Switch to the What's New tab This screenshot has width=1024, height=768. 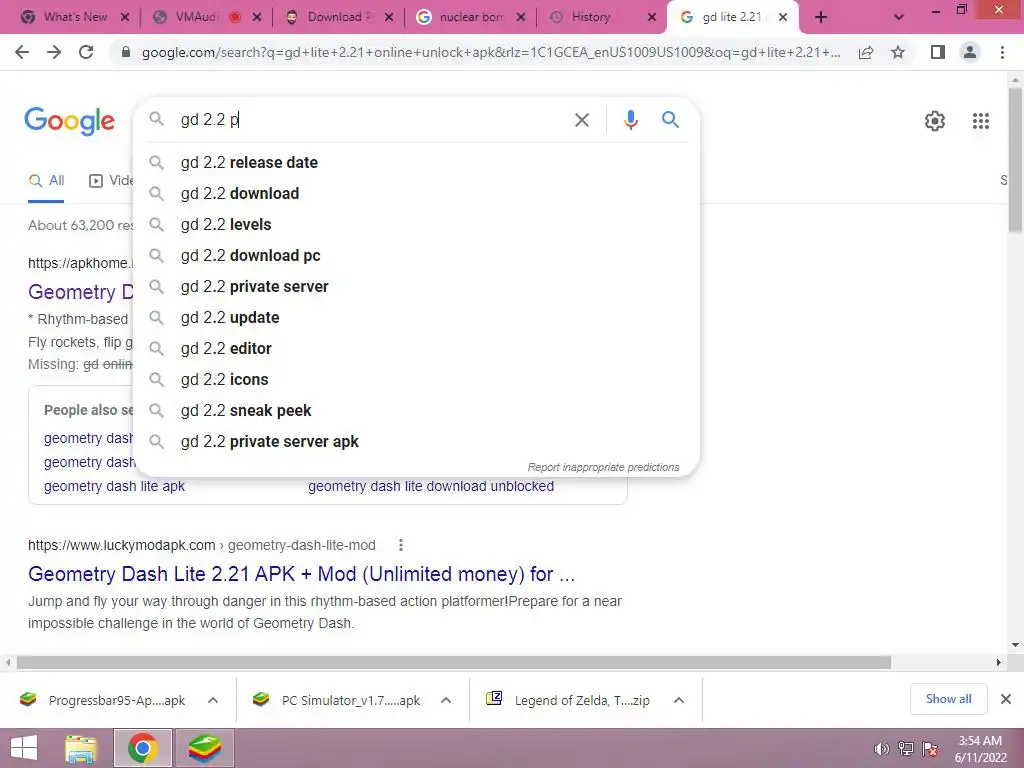click(75, 18)
